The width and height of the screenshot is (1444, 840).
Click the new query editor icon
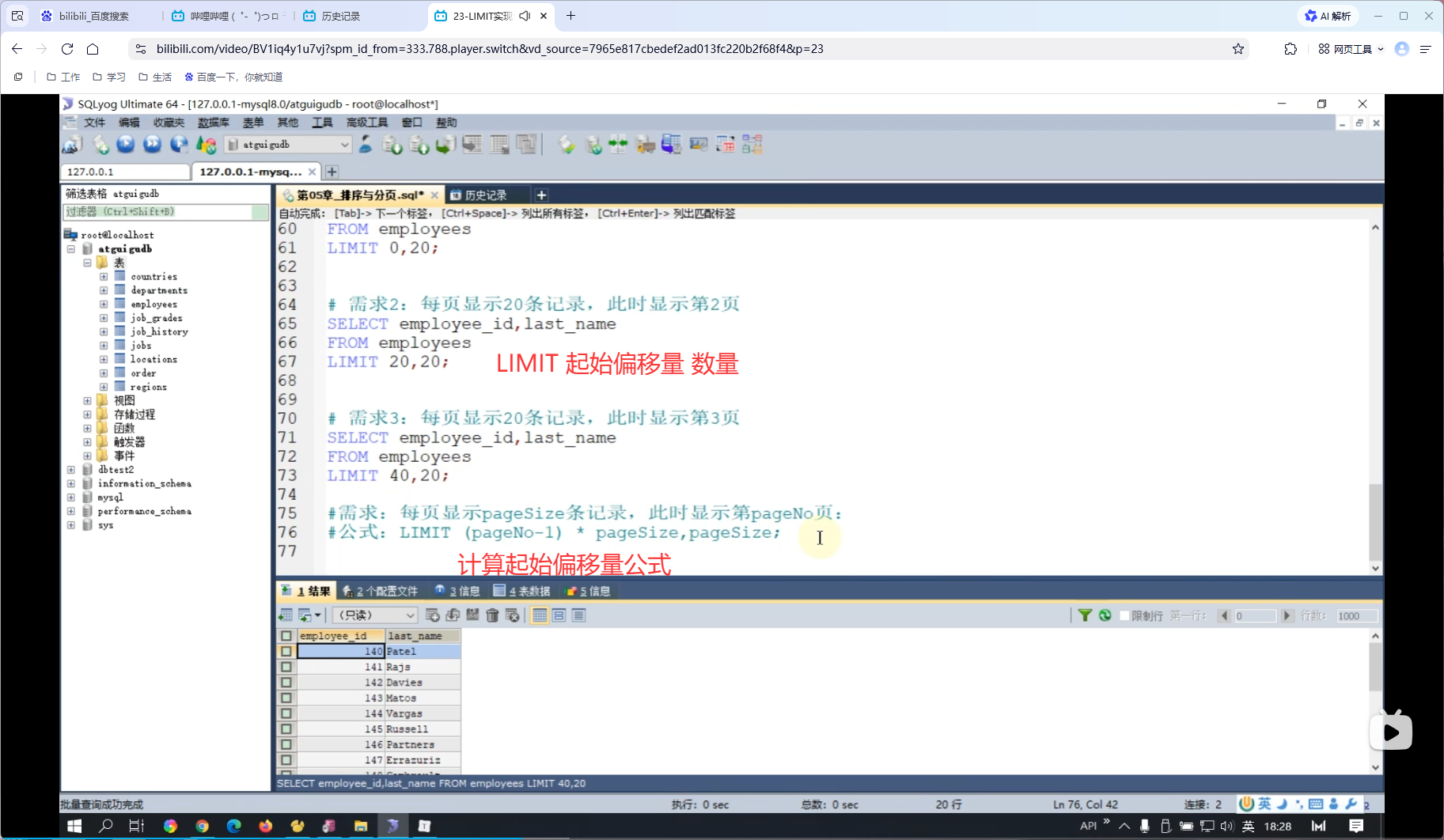[x=100, y=144]
